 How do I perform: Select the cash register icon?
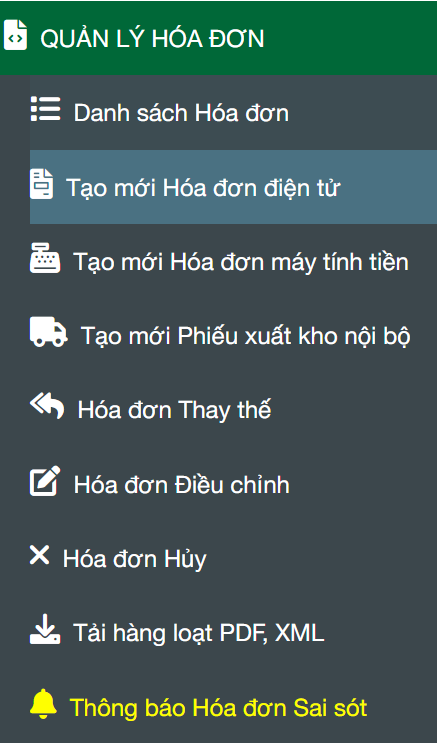point(46,258)
